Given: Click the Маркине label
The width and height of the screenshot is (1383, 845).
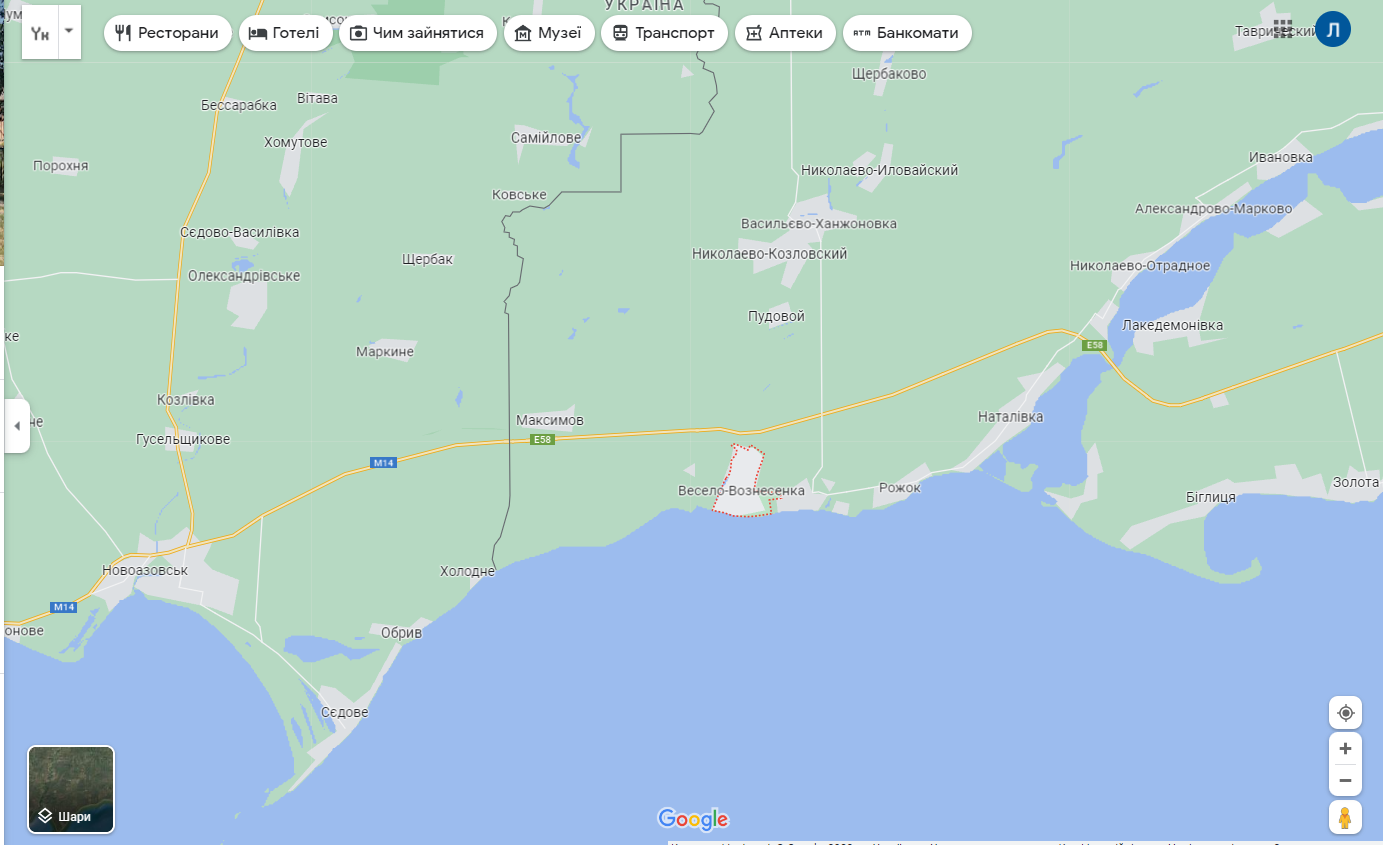Looking at the screenshot, I should pyautogui.click(x=385, y=352).
